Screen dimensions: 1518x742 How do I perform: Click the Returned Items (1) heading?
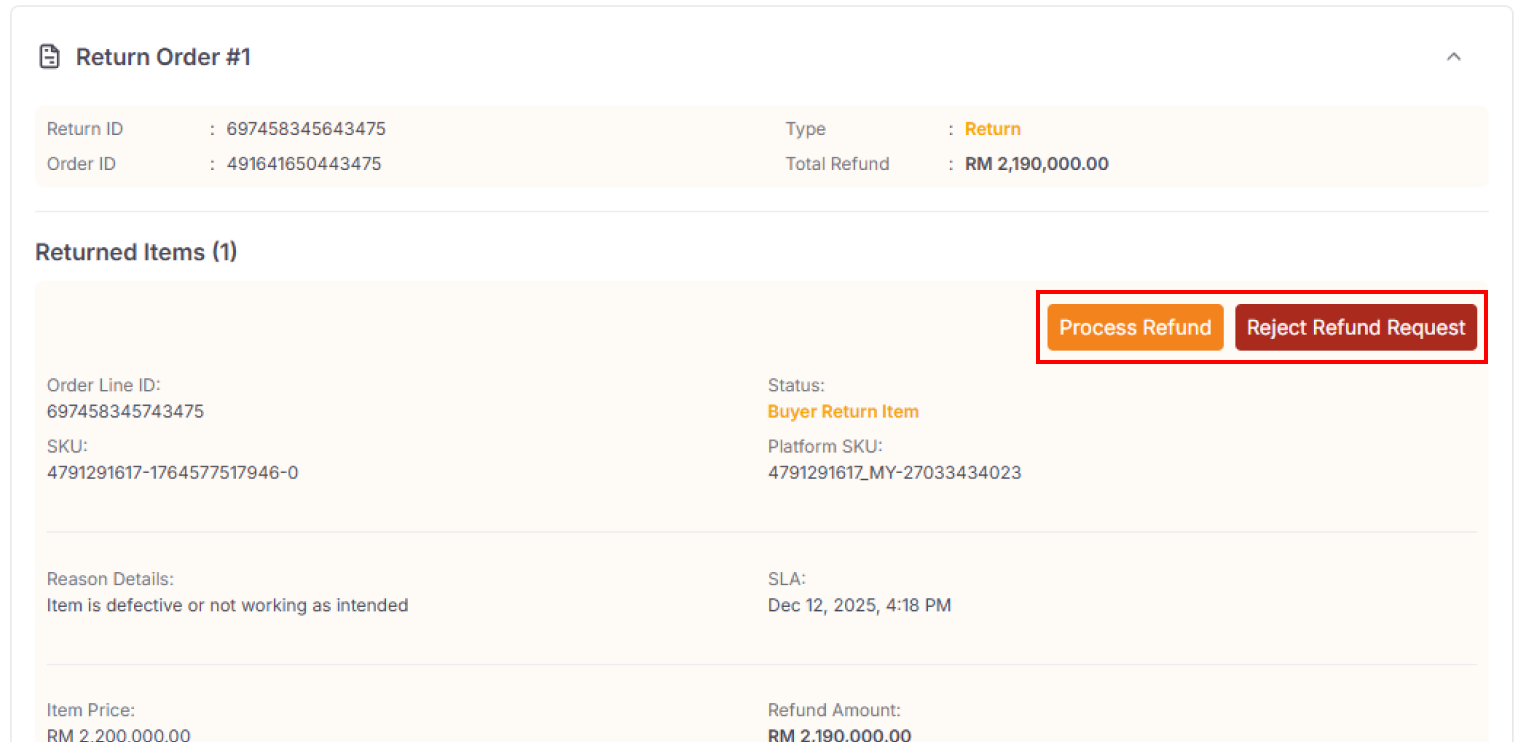point(136,252)
